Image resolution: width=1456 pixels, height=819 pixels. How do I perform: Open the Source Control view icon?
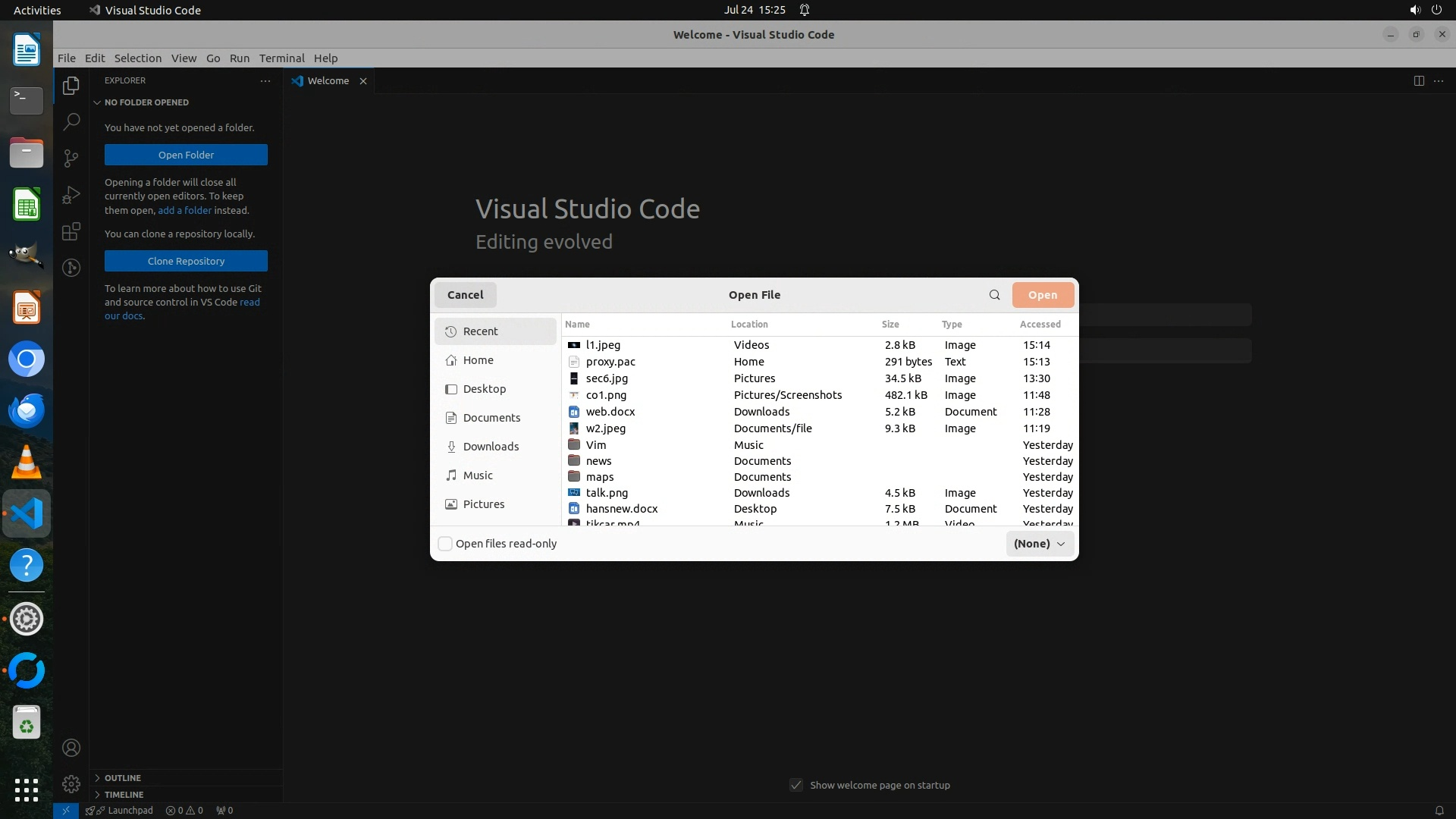pyautogui.click(x=71, y=158)
